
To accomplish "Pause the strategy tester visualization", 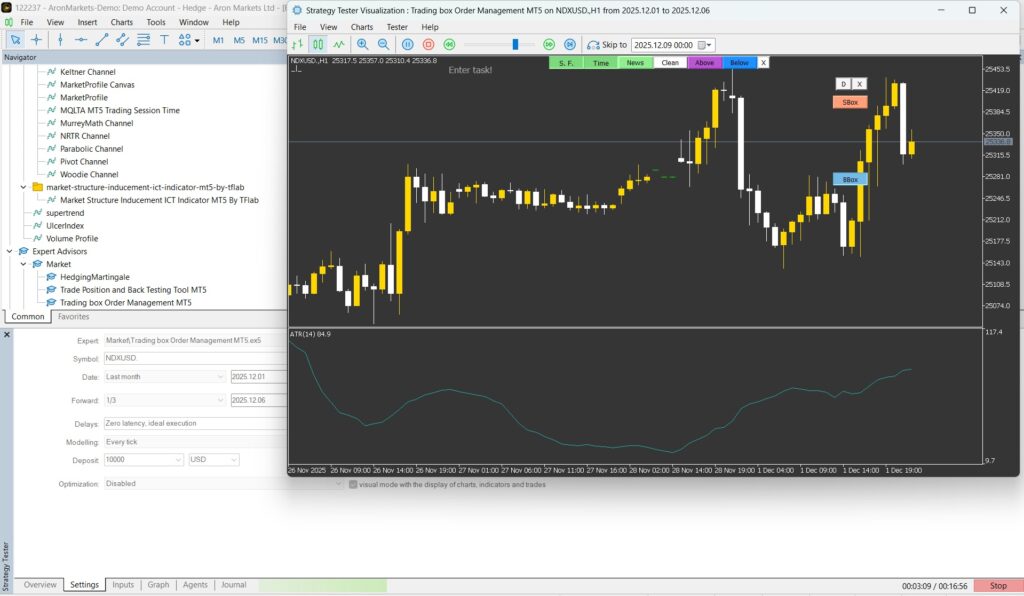I will 408,44.
